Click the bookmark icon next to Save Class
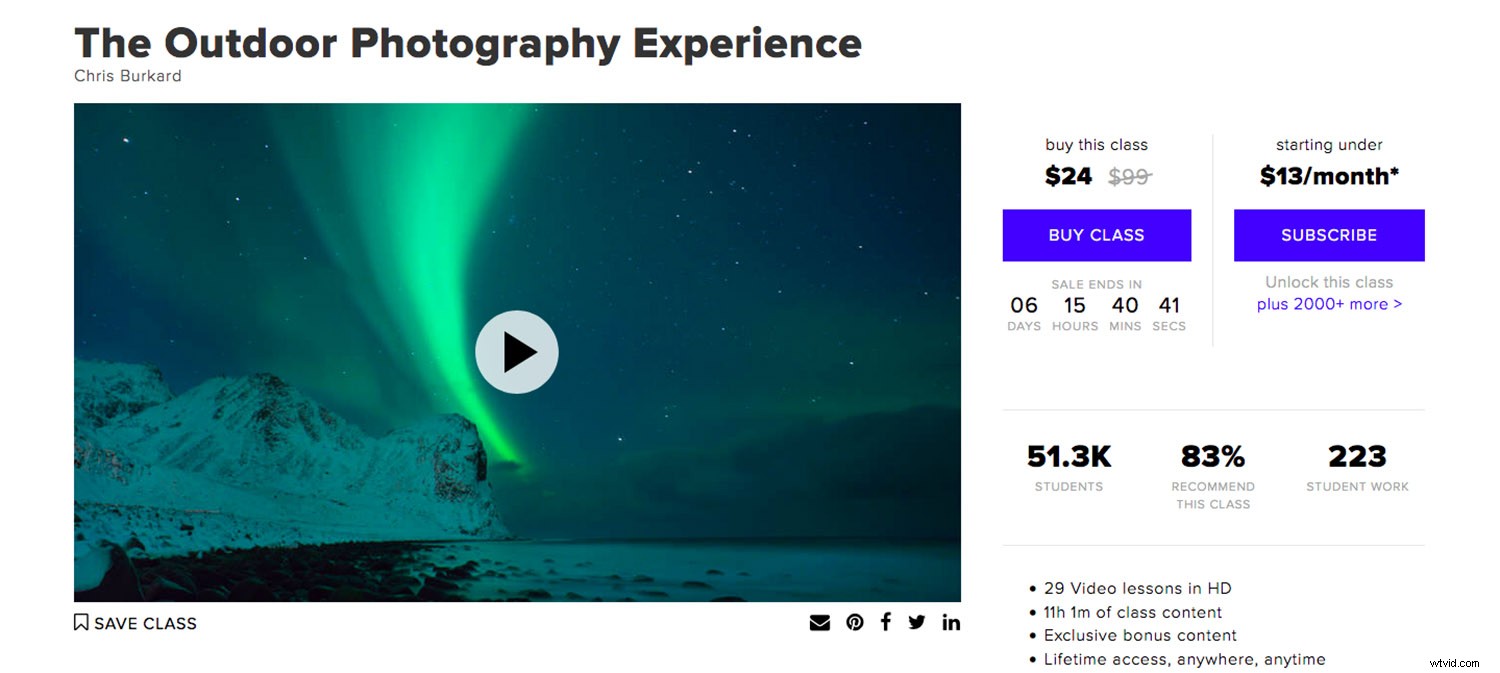 81,621
